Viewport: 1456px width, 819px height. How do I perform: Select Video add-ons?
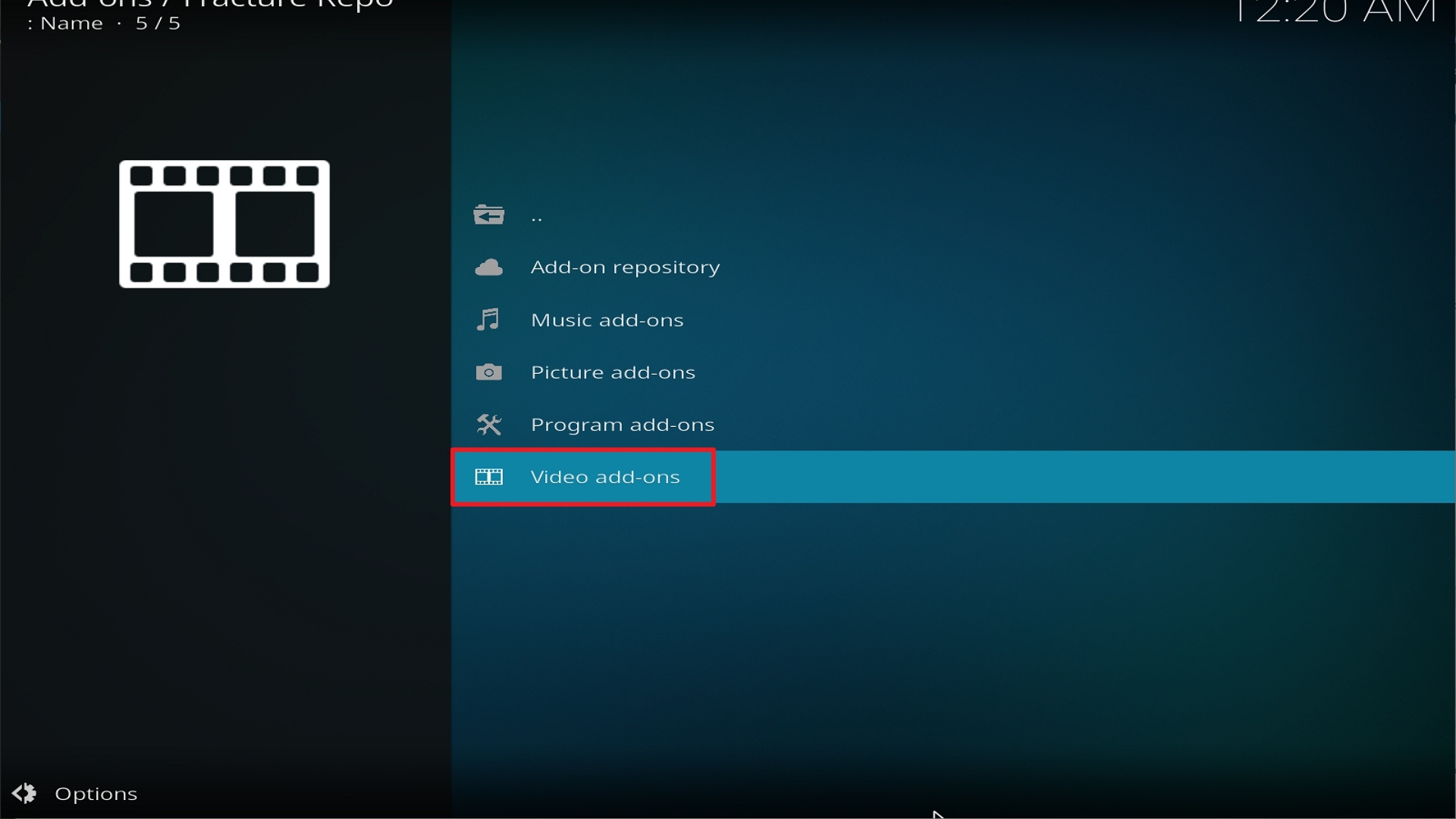(953, 476)
